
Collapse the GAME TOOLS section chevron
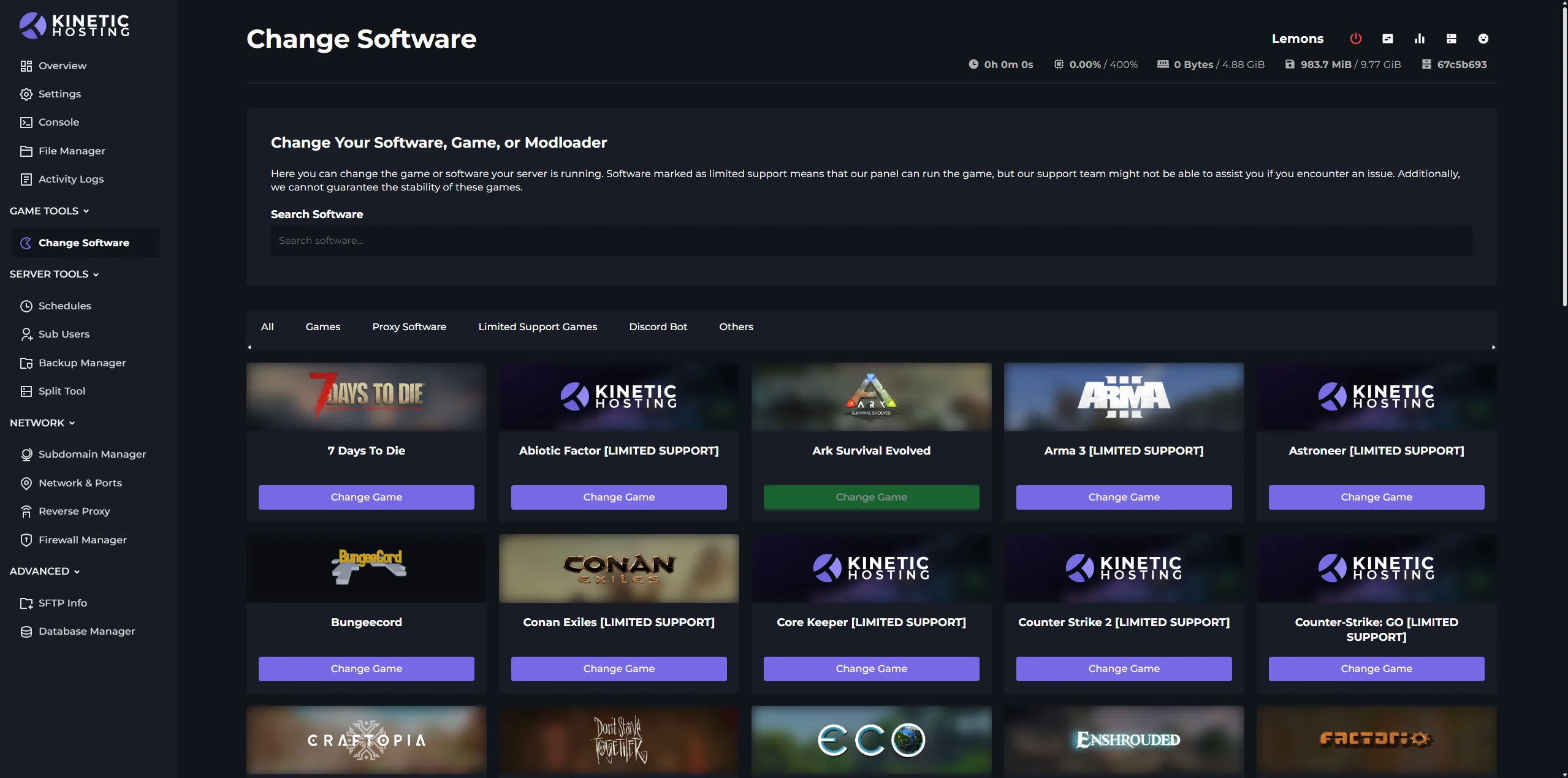point(86,211)
